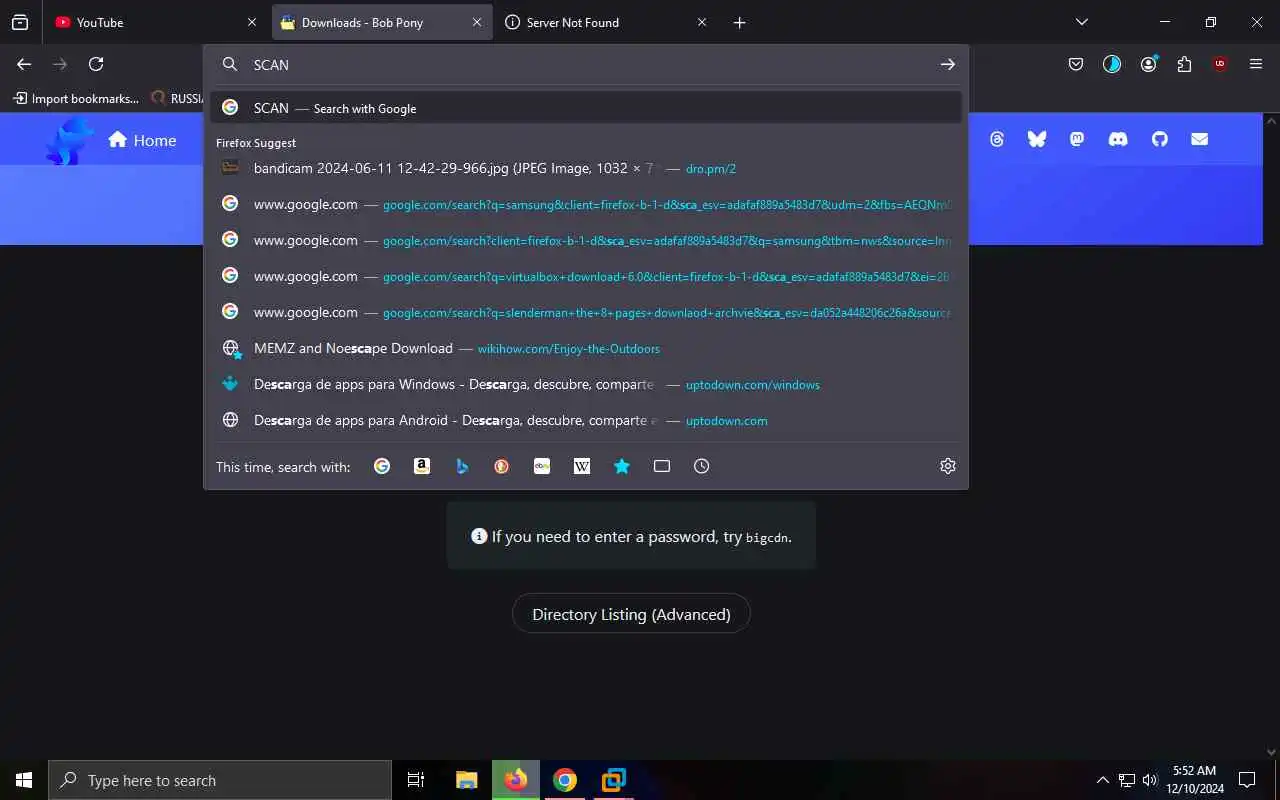Search open tabs using the tab icon

click(662, 466)
